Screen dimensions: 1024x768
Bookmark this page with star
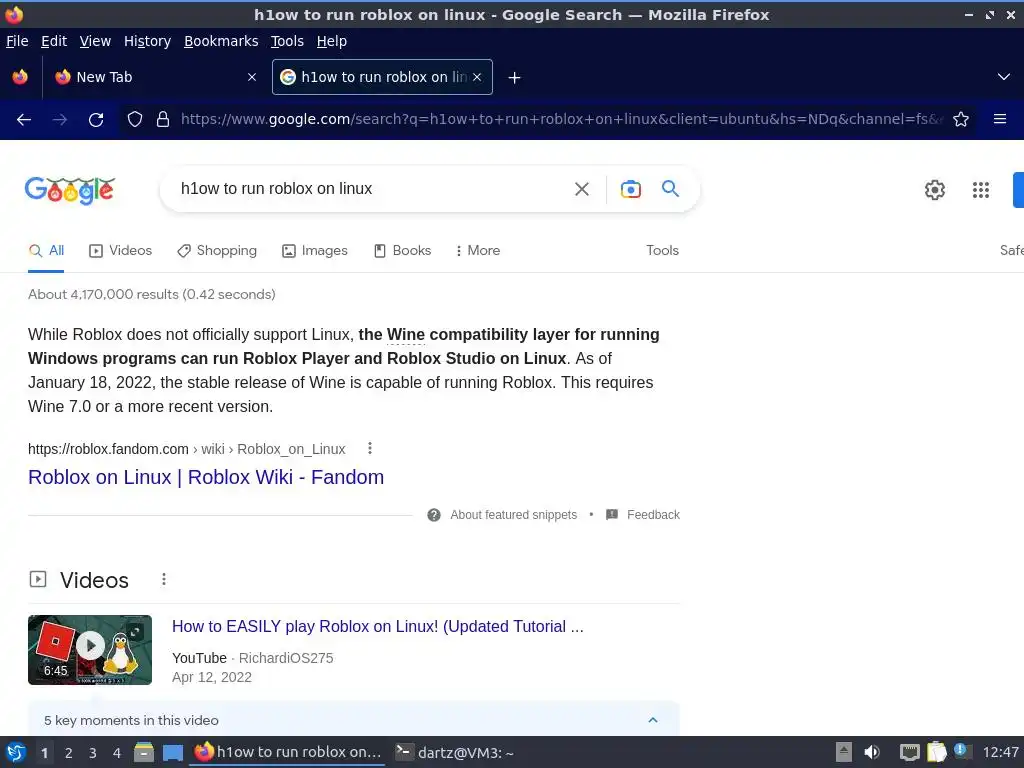pyautogui.click(x=961, y=120)
